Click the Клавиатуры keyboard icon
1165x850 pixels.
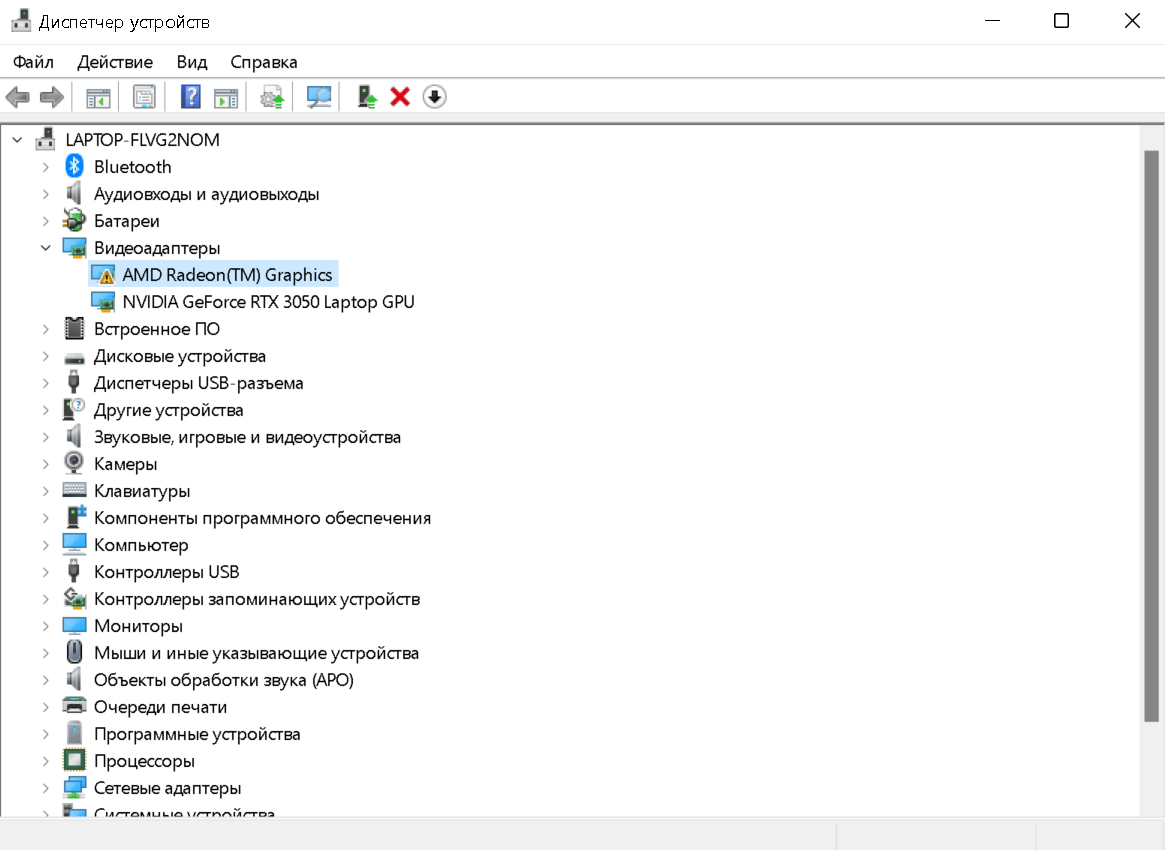click(74, 490)
